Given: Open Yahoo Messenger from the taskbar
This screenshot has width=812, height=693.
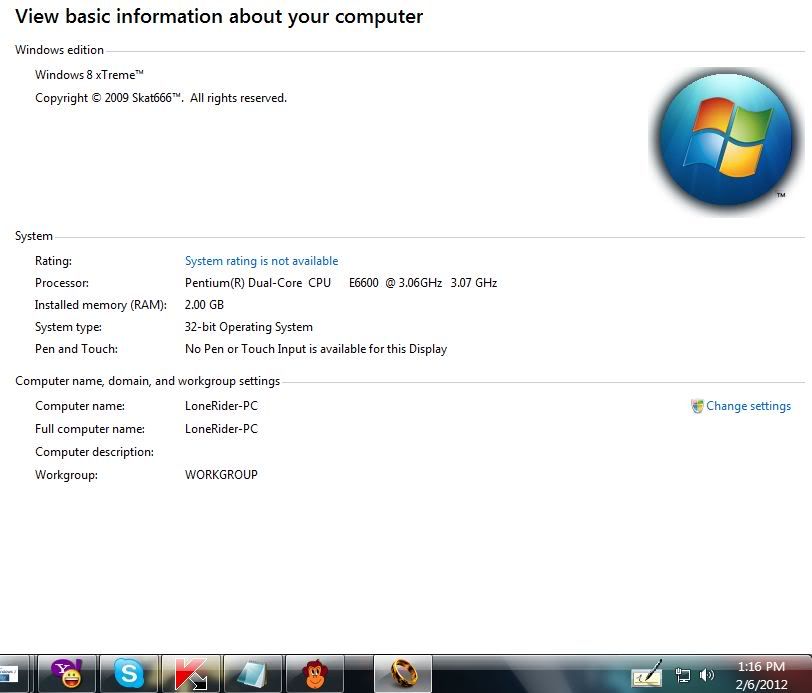Looking at the screenshot, I should coord(67,674).
